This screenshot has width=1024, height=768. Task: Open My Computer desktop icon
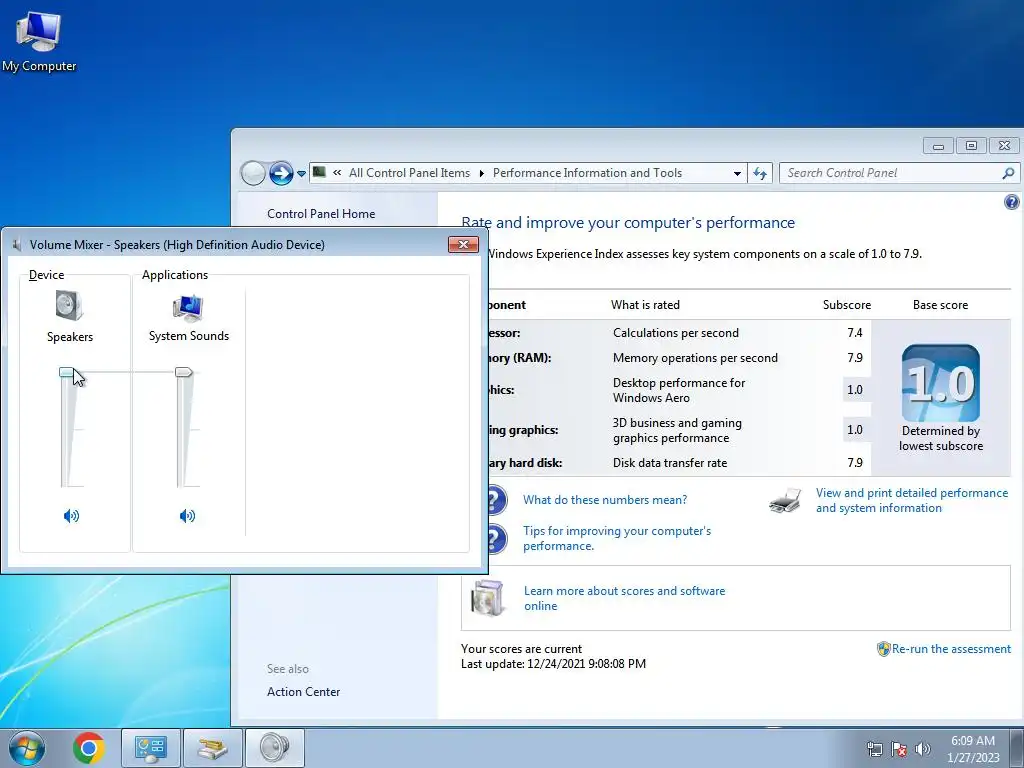coord(39,42)
